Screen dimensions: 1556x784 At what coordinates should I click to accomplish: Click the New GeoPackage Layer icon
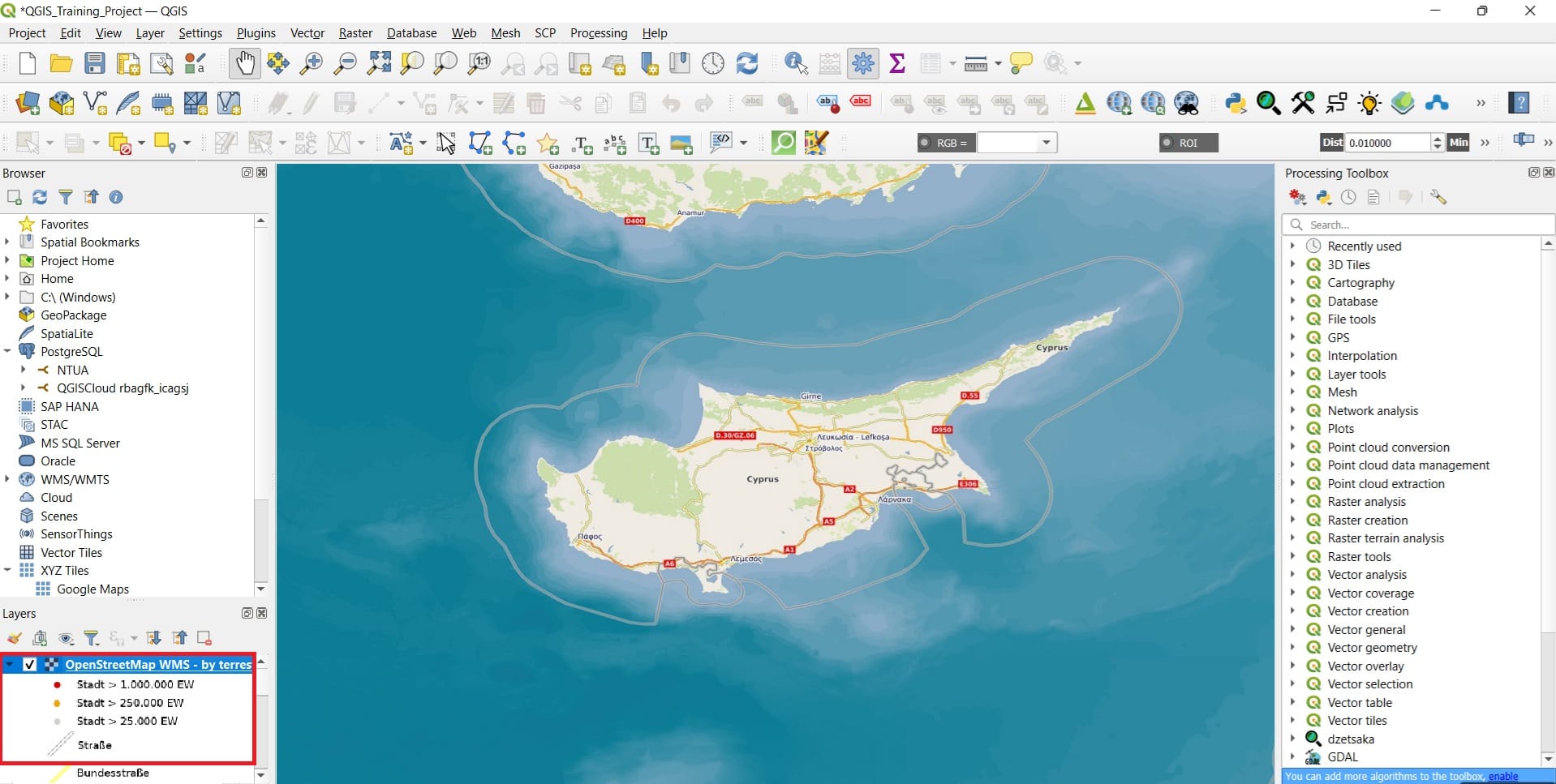tap(62, 103)
